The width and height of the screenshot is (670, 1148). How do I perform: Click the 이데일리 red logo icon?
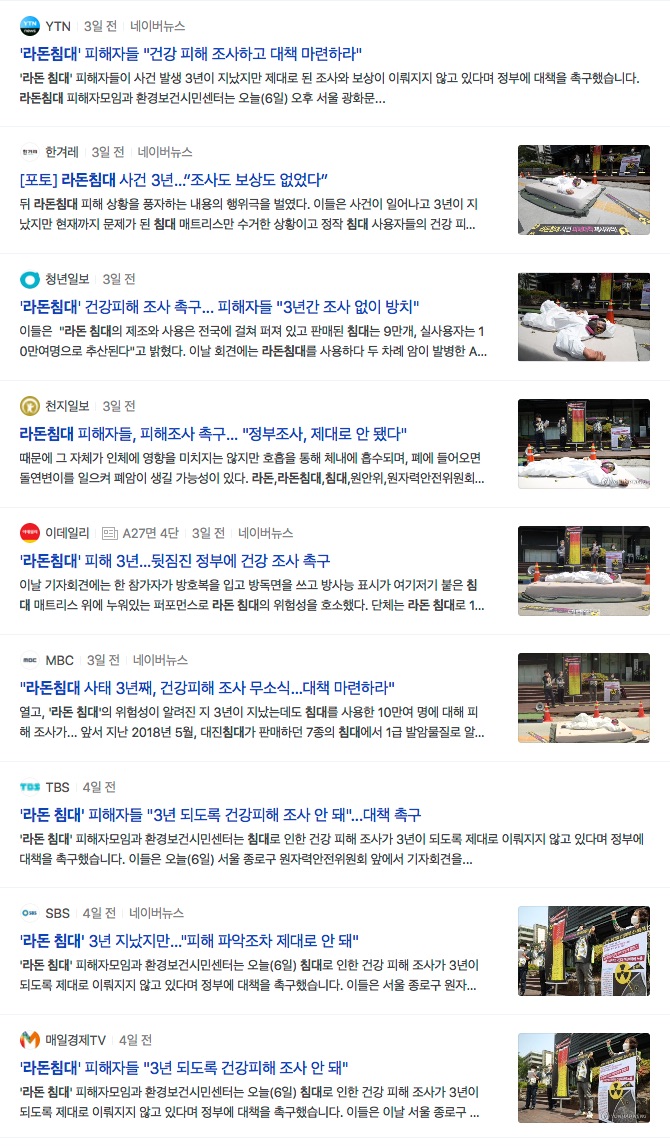(29, 533)
